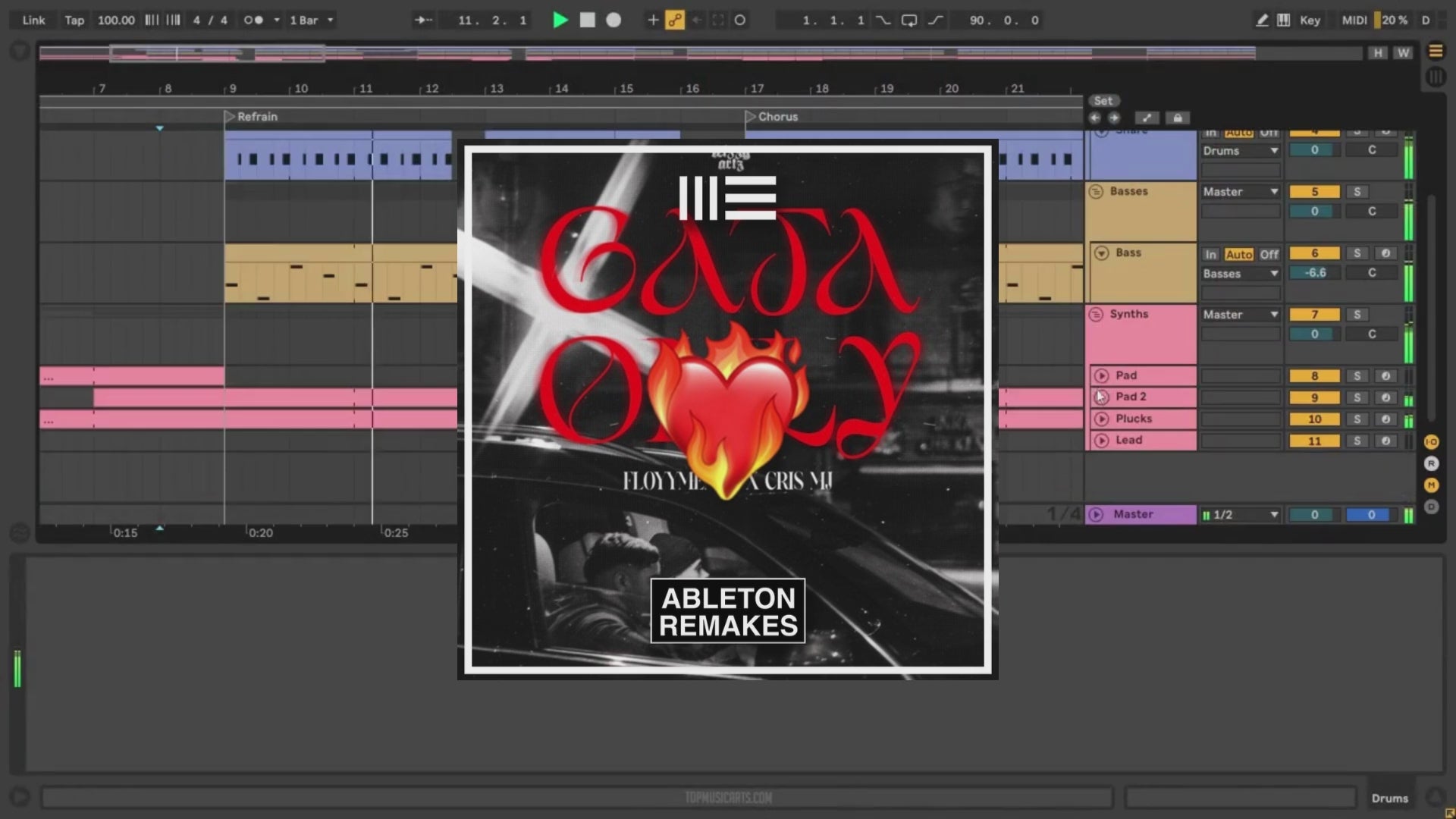Unfold the Pad track
This screenshot has width=1456, height=819.
(x=1102, y=376)
